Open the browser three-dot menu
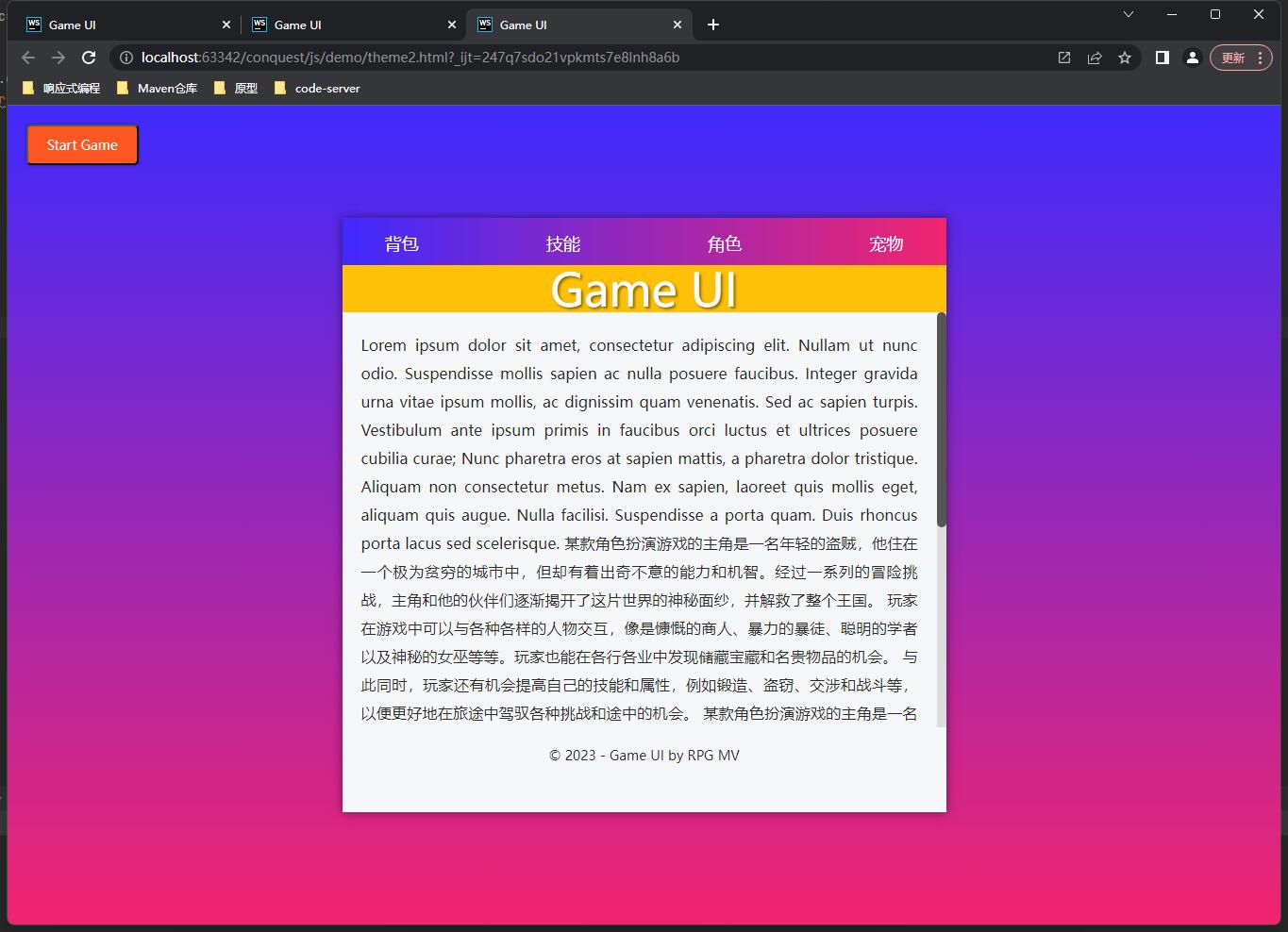Viewport: 1288px width, 932px height. 1261,58
